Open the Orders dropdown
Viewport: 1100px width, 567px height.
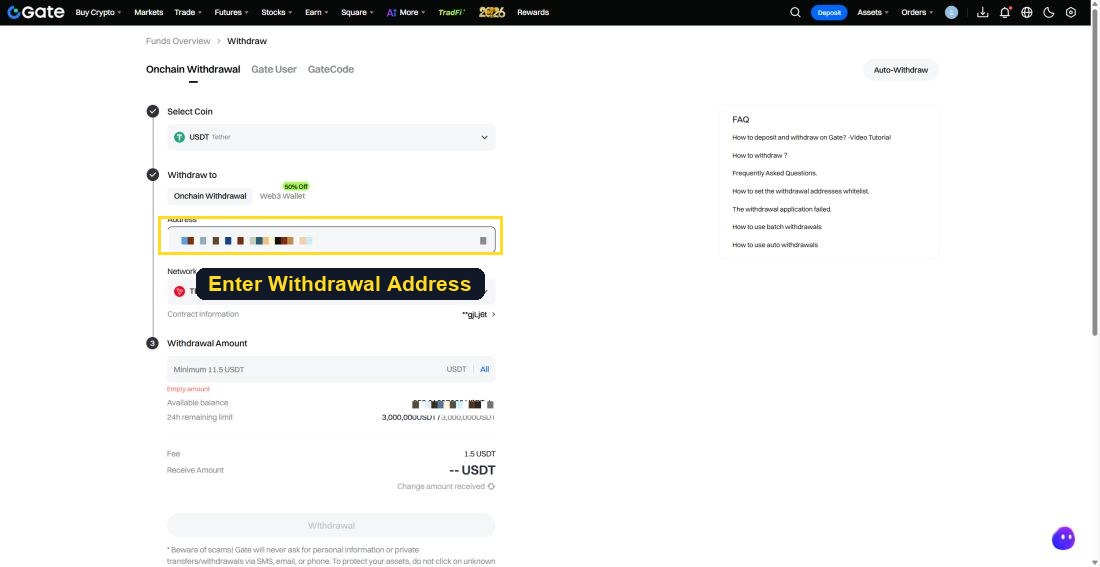coord(917,12)
